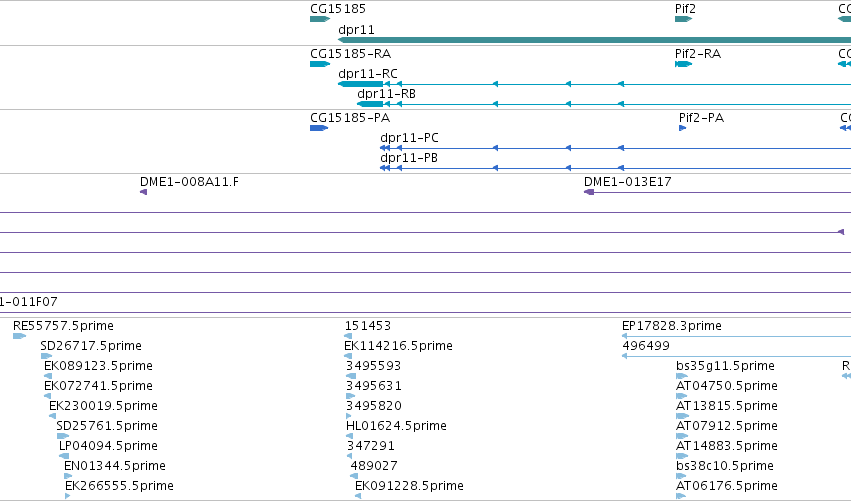The width and height of the screenshot is (851, 501).
Task: Open the dpr11-PC label
Action: (x=409, y=138)
